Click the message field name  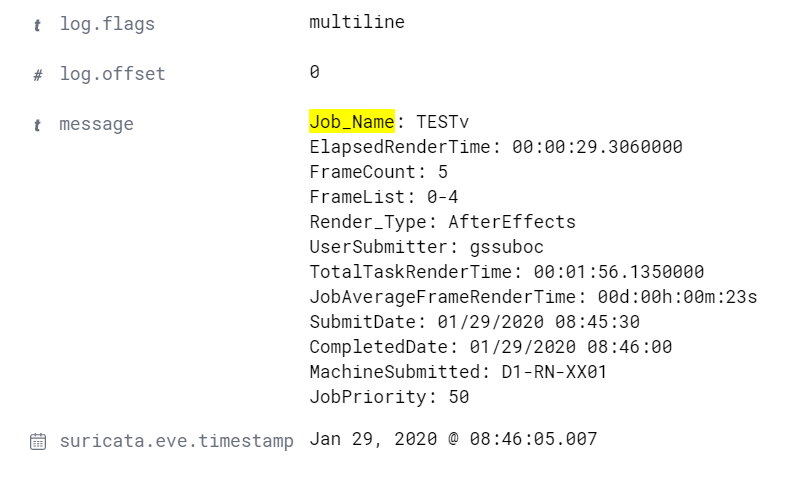click(x=97, y=124)
